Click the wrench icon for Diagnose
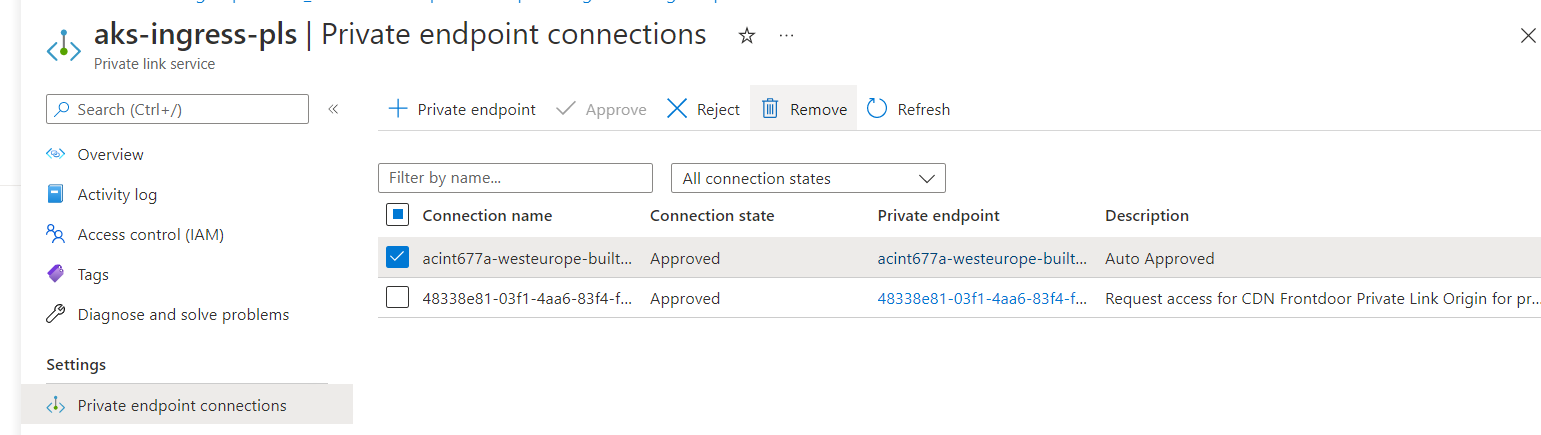 56,314
